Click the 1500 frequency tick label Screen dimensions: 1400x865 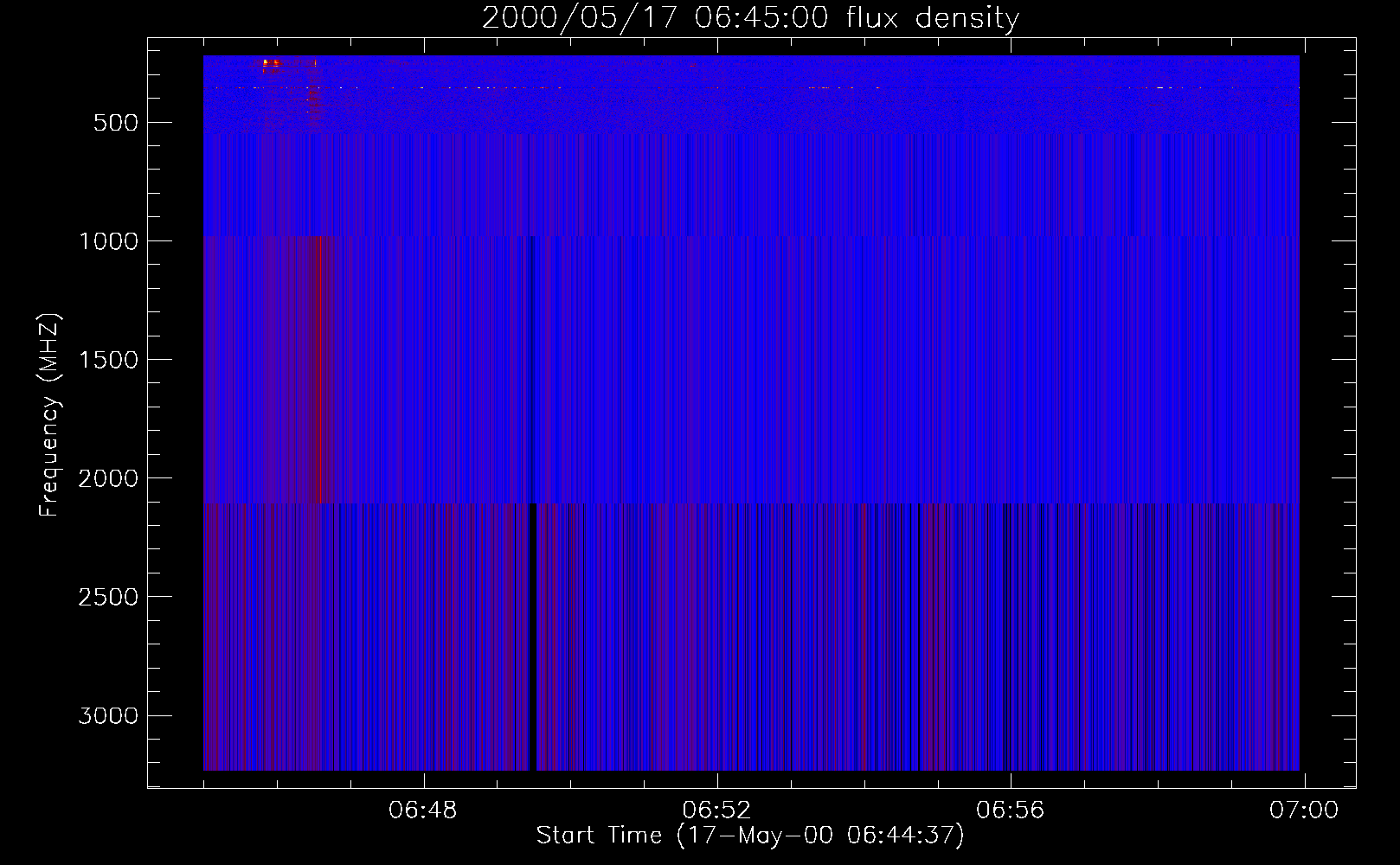pyautogui.click(x=108, y=360)
